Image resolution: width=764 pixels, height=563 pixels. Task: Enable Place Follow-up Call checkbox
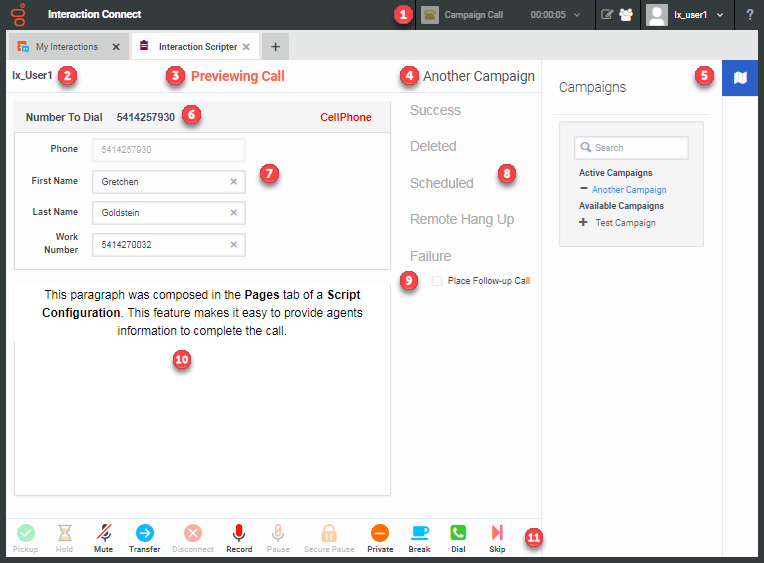(x=437, y=281)
